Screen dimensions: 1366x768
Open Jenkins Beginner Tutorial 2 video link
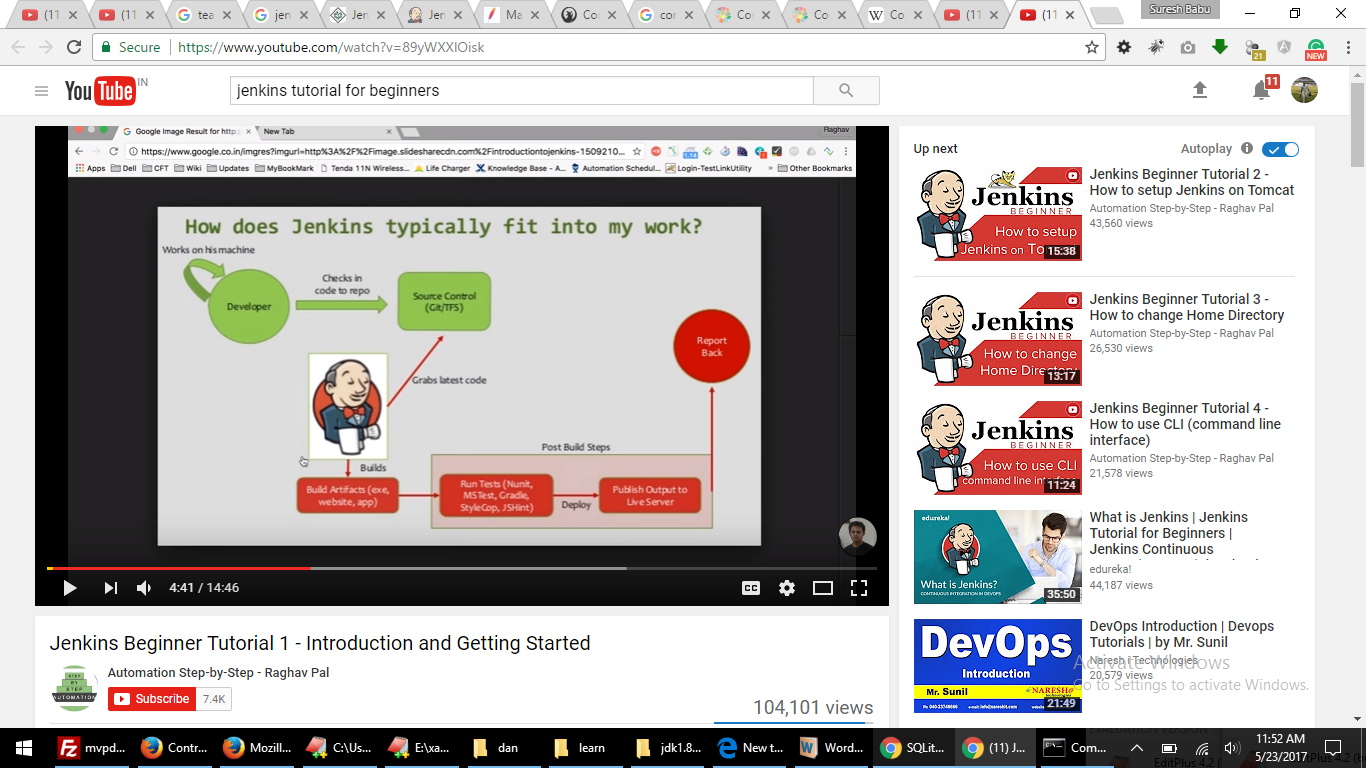click(x=1191, y=182)
